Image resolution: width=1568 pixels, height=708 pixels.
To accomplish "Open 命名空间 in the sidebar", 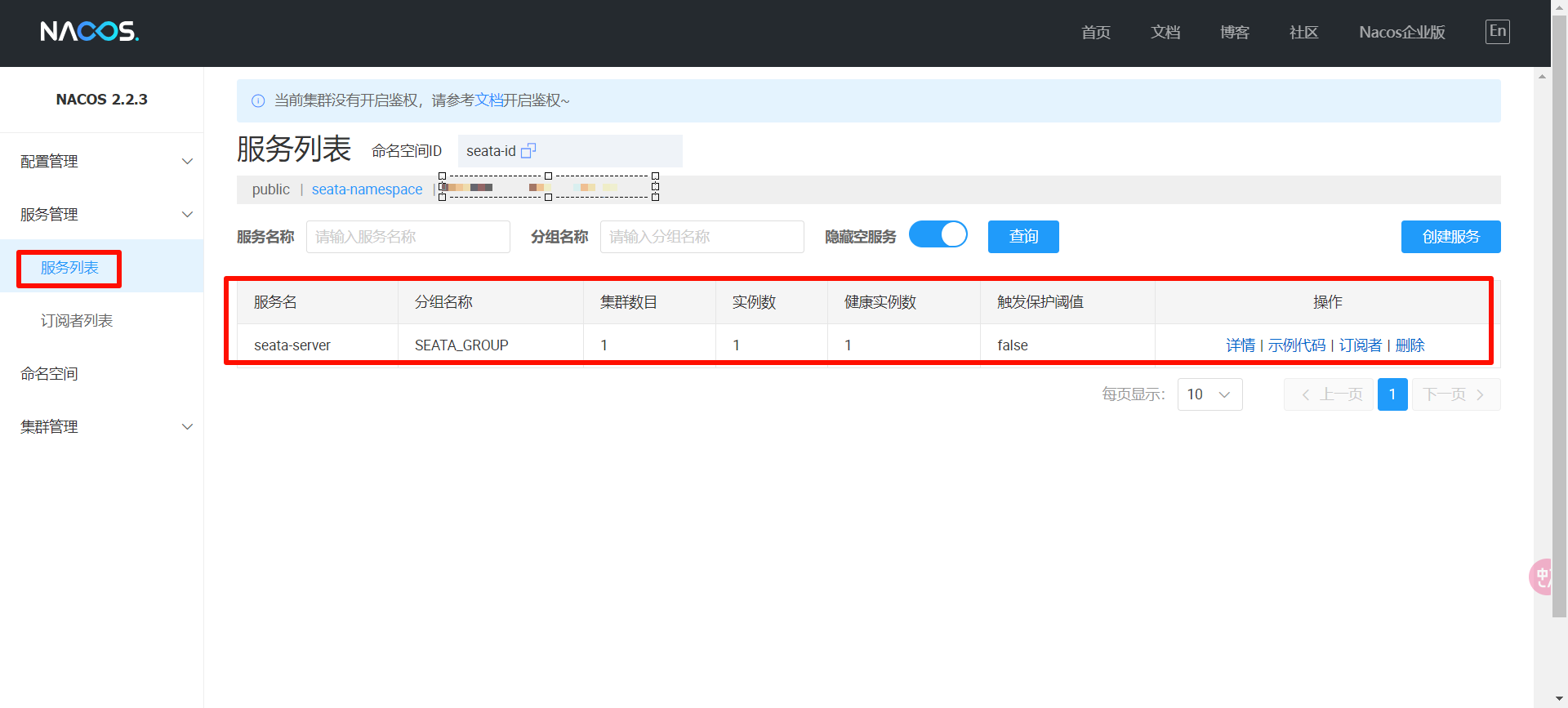I will [x=49, y=374].
